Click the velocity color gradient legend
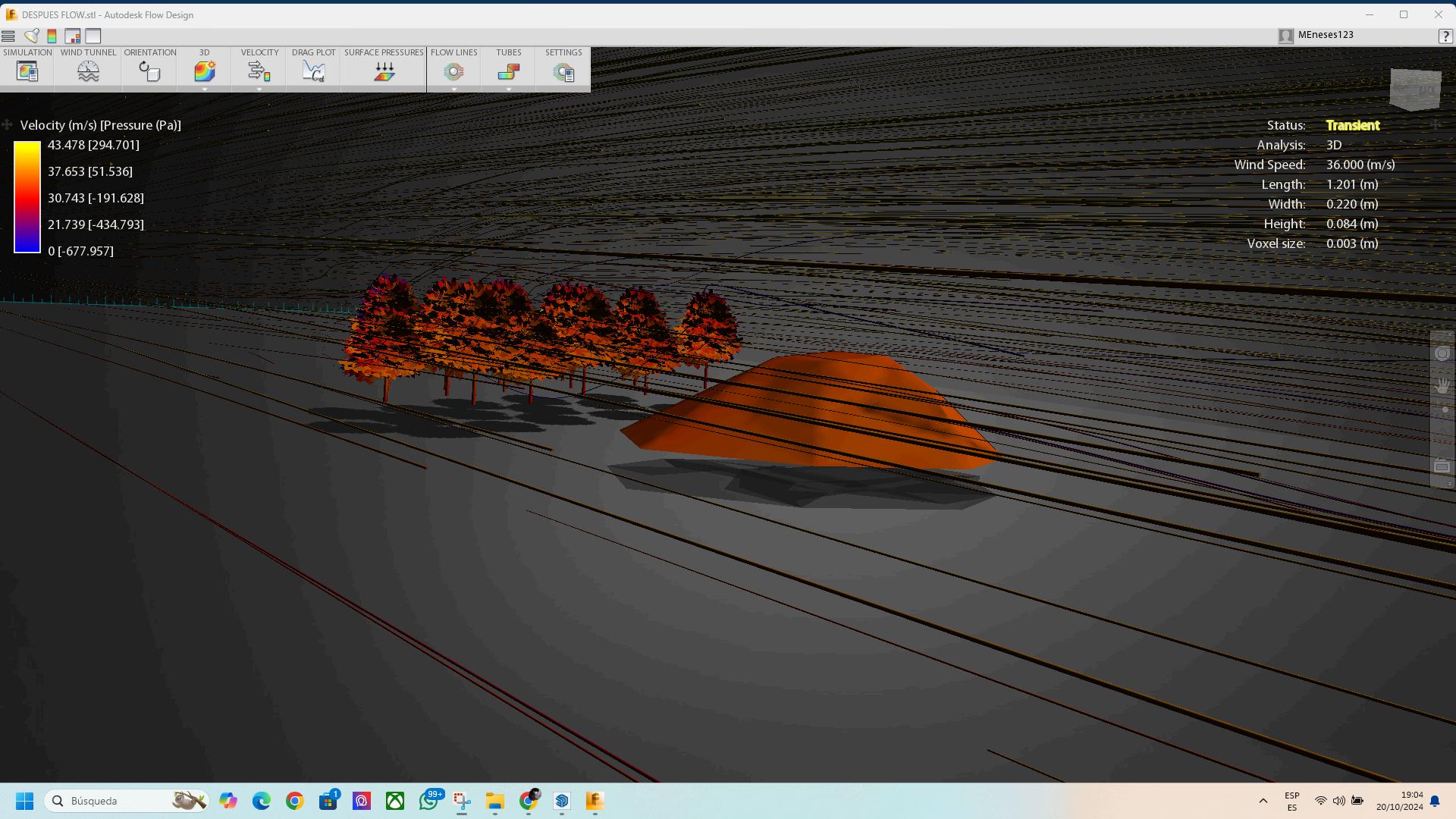The image size is (1456, 819). [x=27, y=197]
